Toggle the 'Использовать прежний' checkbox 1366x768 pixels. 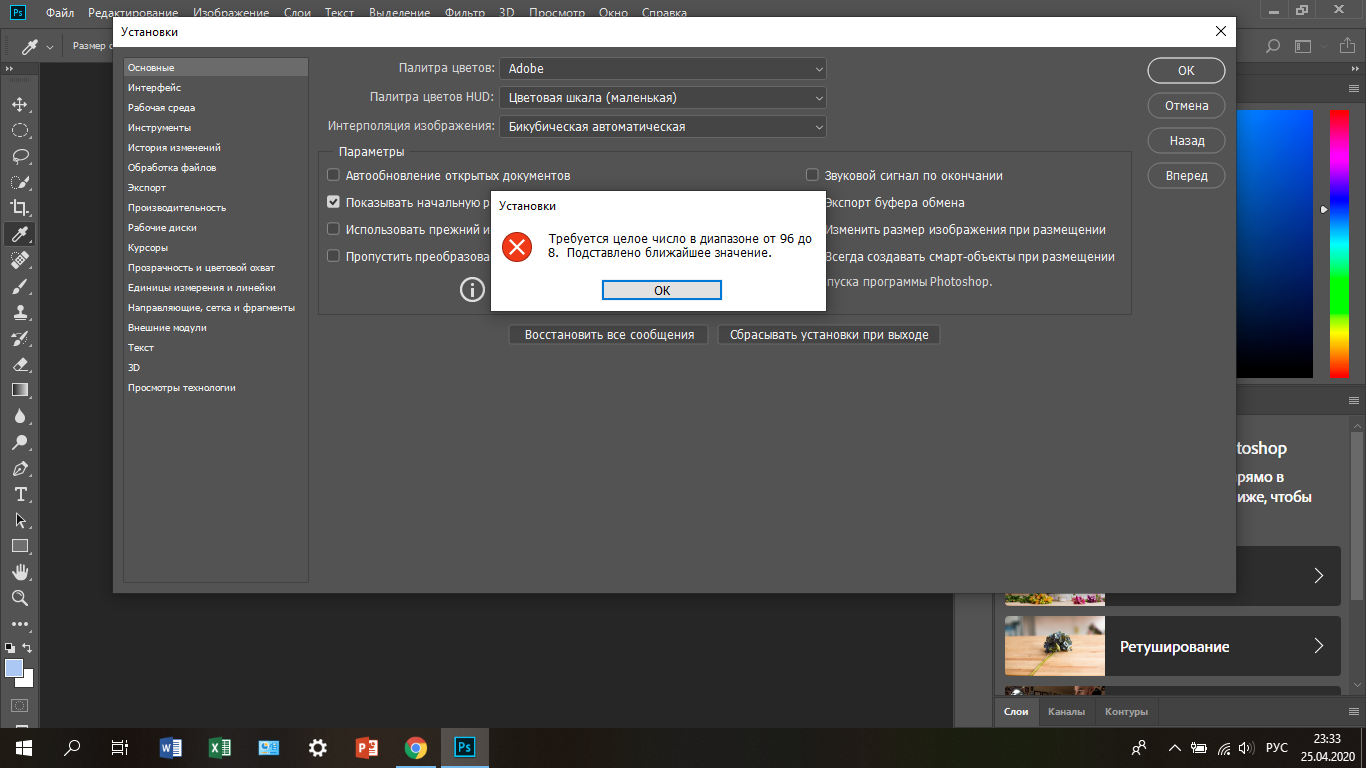334,229
